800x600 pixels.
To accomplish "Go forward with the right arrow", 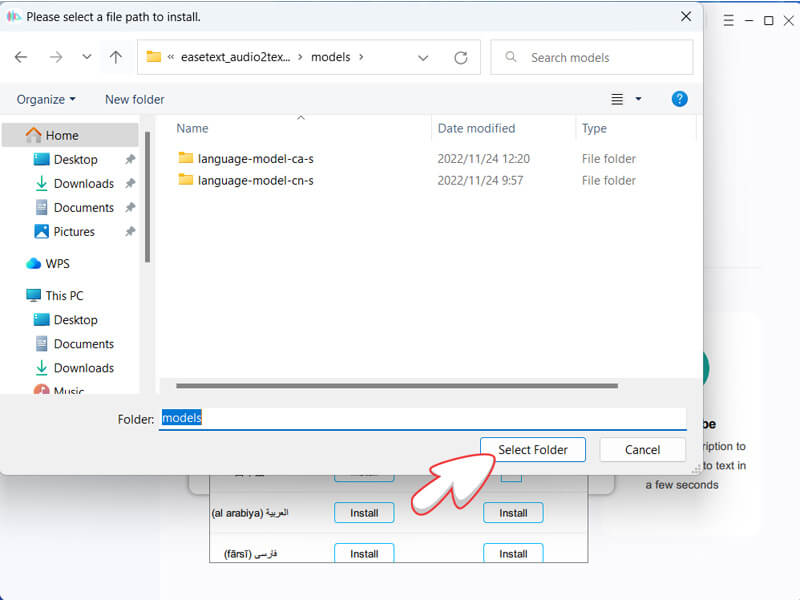I will coord(56,57).
